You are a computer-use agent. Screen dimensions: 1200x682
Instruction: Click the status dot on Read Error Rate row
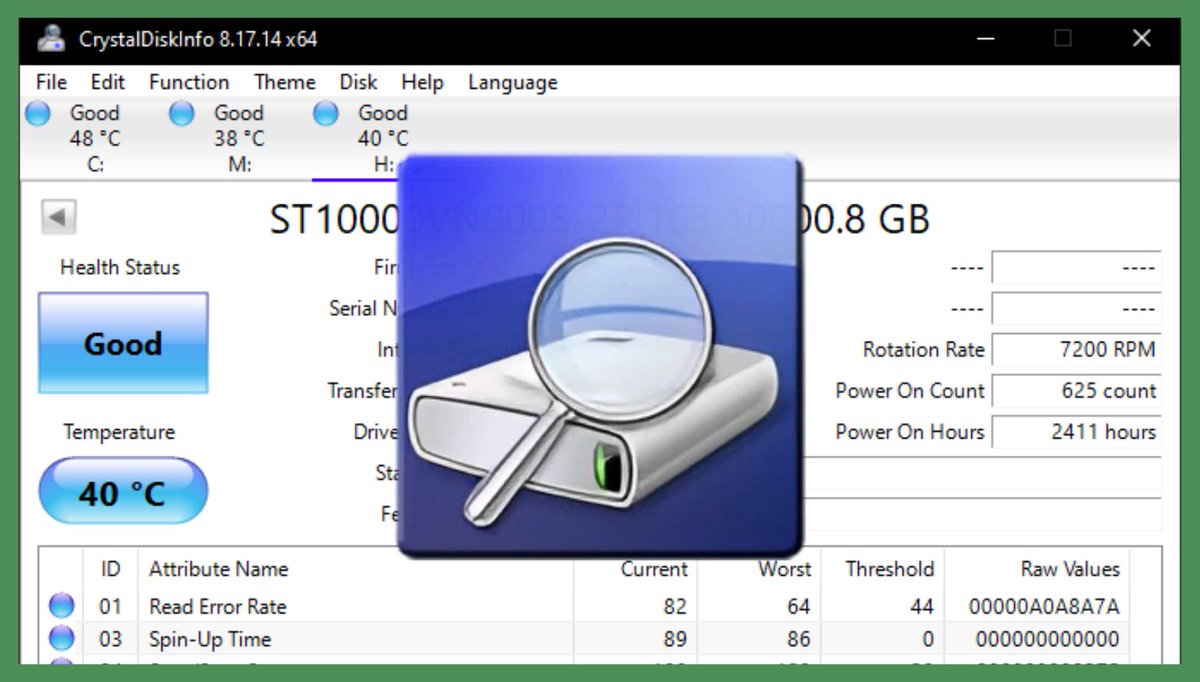point(61,605)
